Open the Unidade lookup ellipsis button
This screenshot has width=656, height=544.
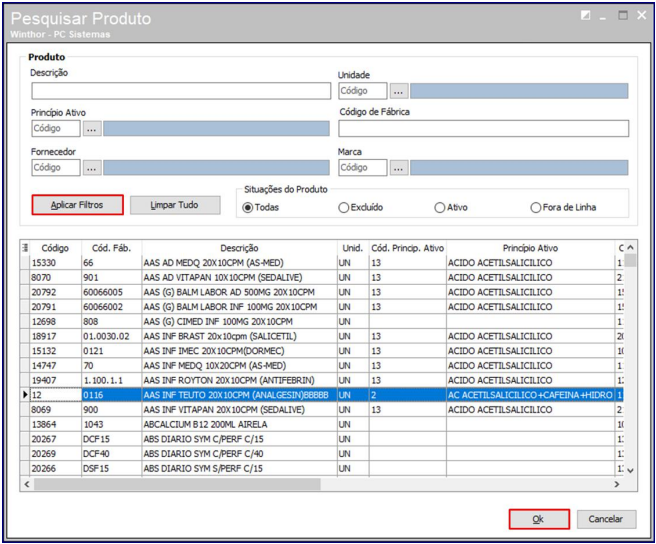tap(399, 91)
